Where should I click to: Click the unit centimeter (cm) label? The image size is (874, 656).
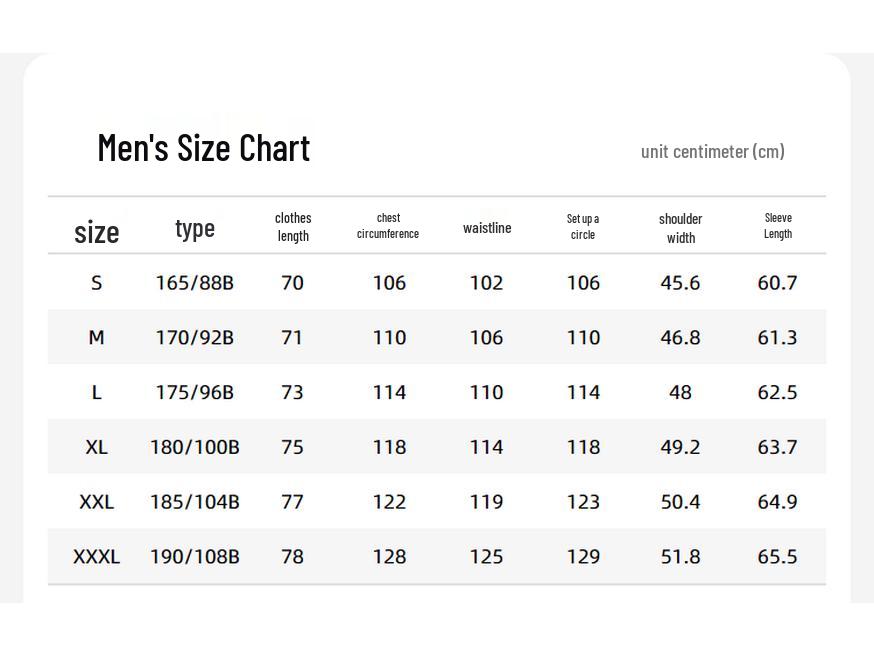tap(712, 151)
